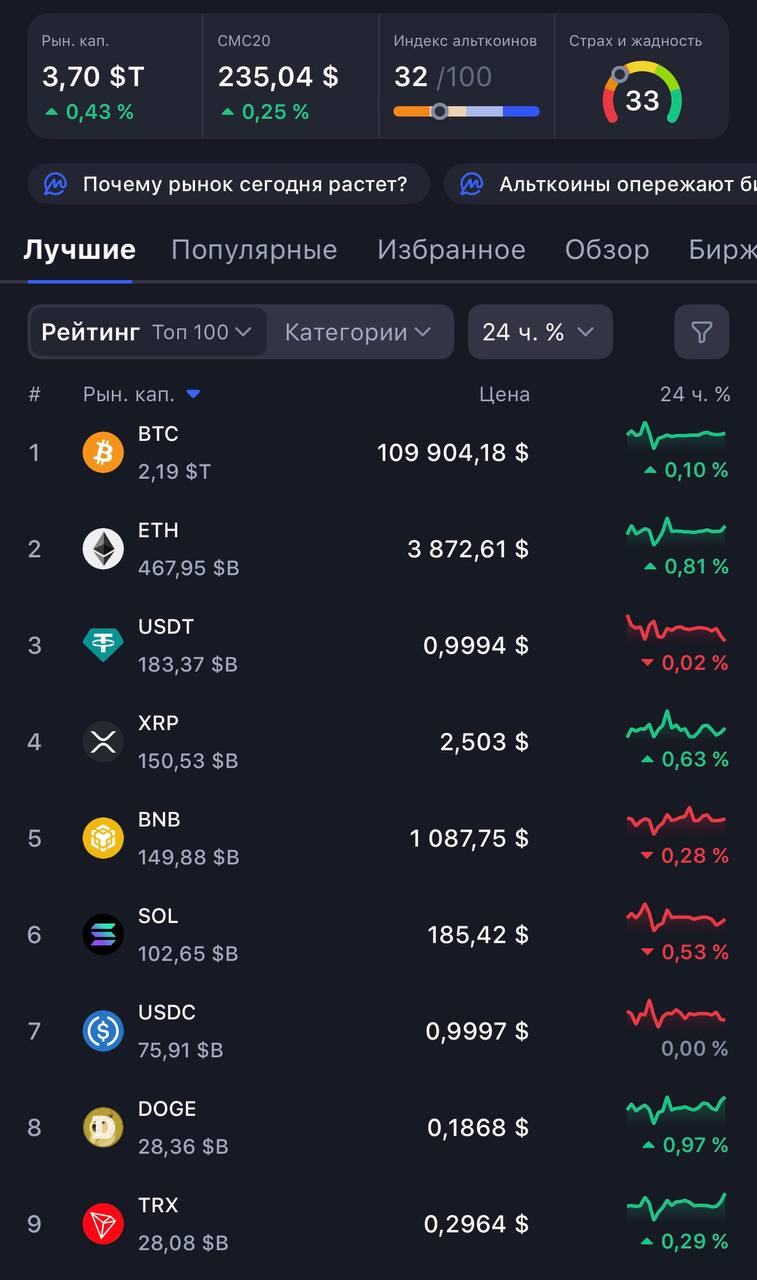The image size is (757, 1280).
Task: Tap the altcoin index slider bar
Action: [466, 112]
